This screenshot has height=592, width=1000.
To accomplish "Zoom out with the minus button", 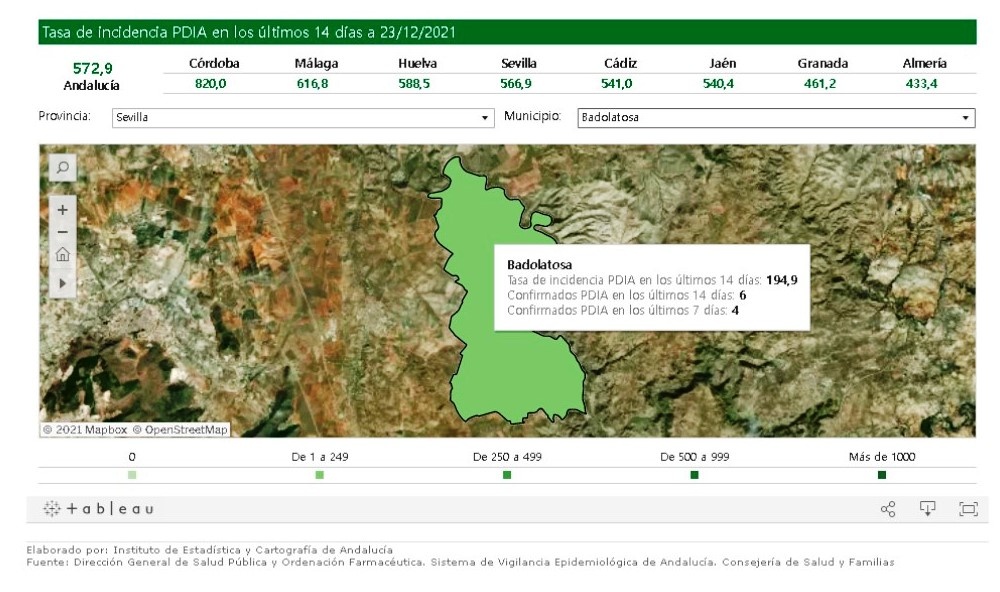I will (x=62, y=232).
